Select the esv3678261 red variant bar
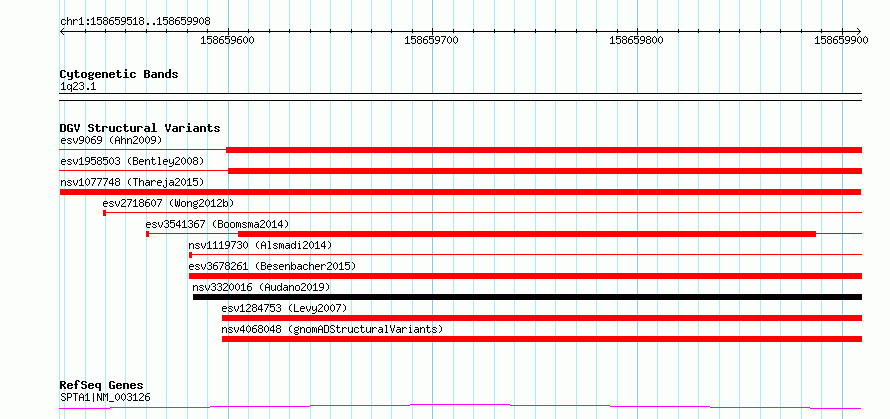 pos(526,276)
